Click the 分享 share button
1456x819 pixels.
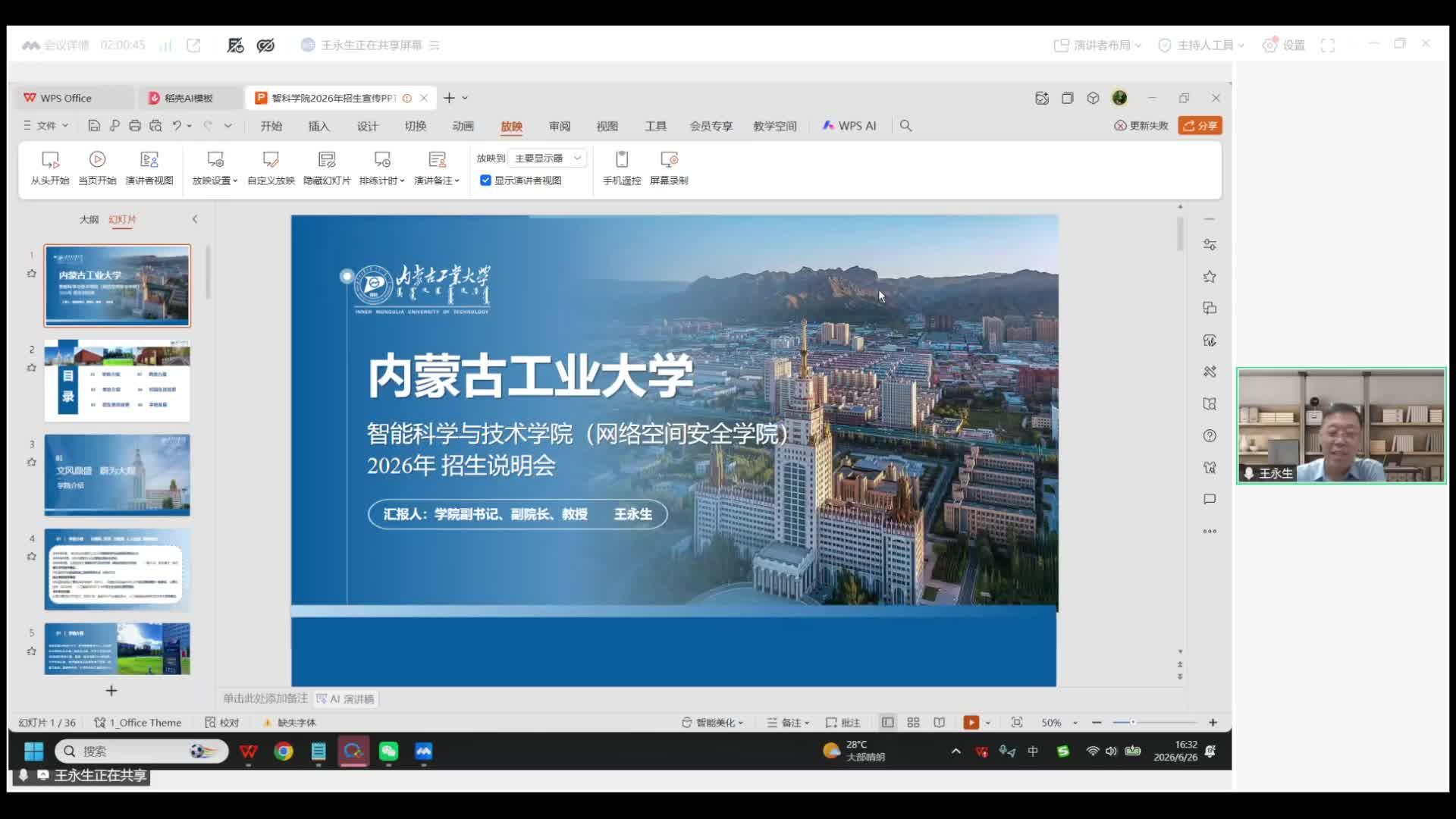[x=1200, y=126]
